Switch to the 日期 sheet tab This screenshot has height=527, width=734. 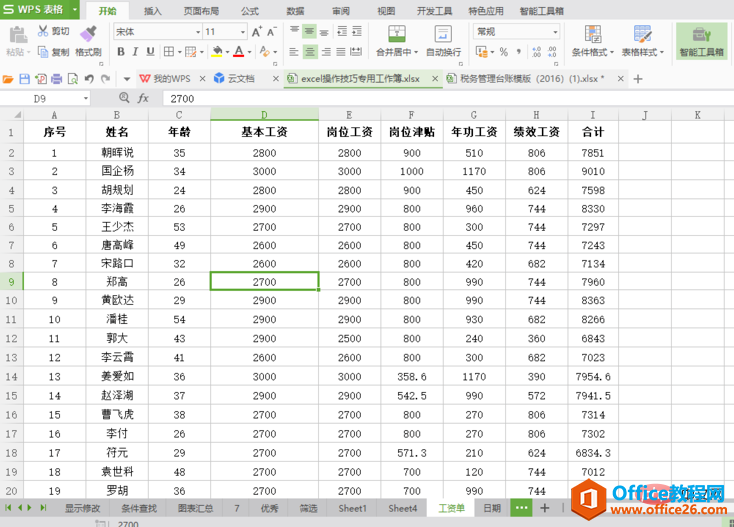pos(492,508)
